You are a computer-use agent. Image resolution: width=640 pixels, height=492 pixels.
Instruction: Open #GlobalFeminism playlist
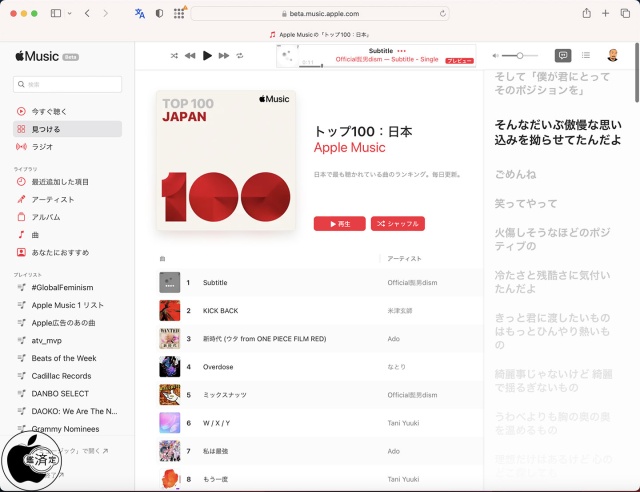click(x=67, y=287)
